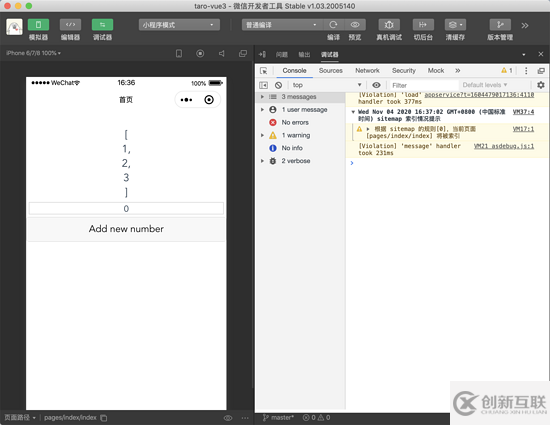Open the Default levels dropdown
The width and height of the screenshot is (550, 425).
[x=484, y=85]
